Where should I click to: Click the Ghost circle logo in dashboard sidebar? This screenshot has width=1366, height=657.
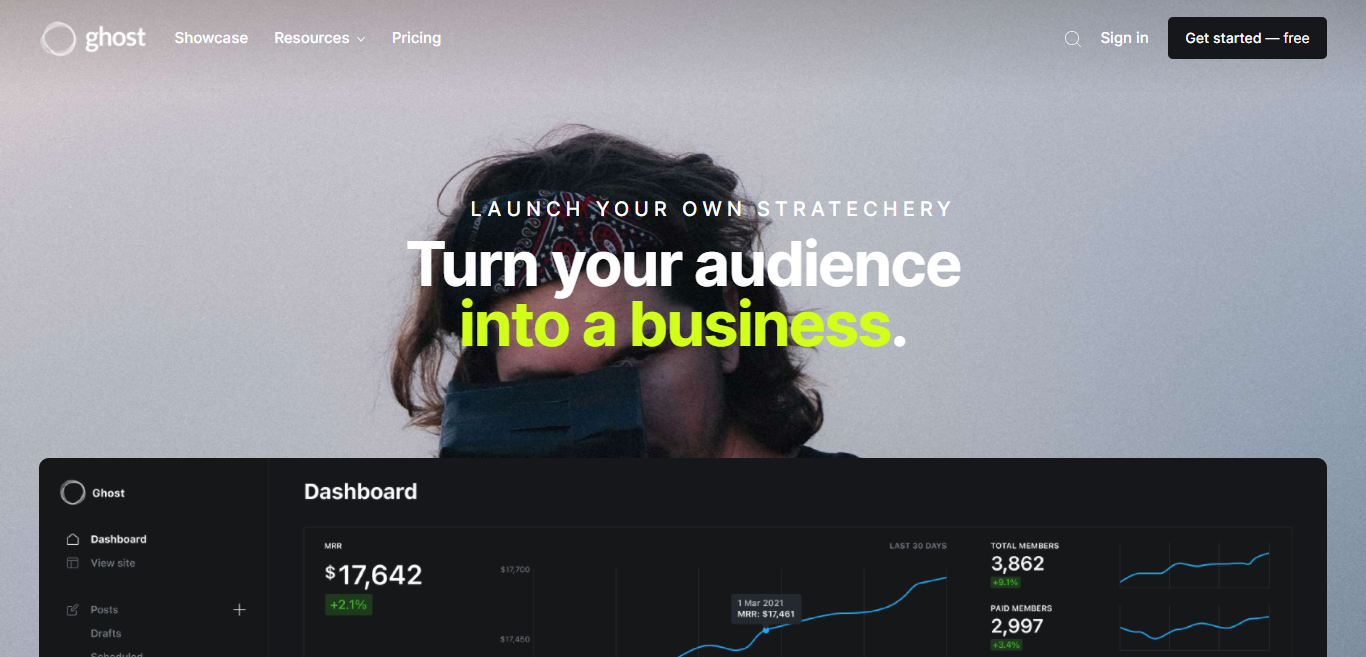tap(73, 492)
